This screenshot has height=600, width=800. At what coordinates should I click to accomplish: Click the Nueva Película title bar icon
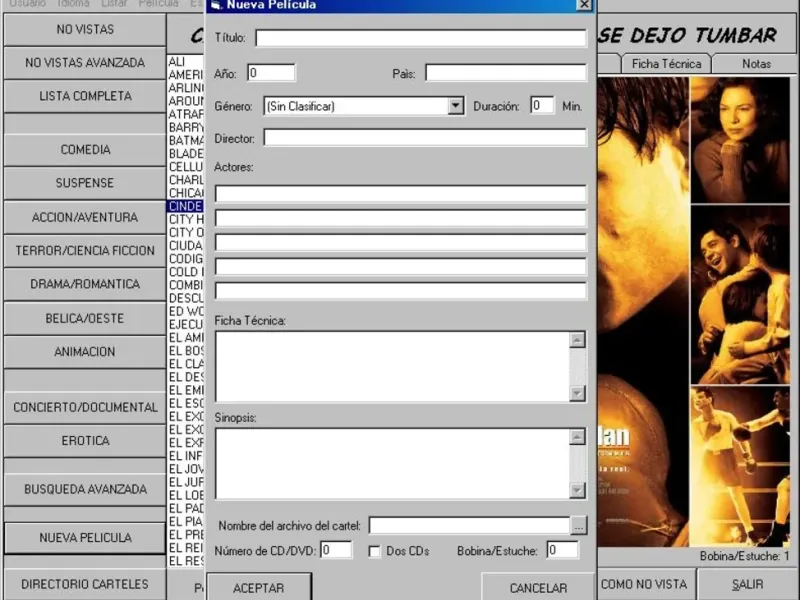tap(217, 5)
